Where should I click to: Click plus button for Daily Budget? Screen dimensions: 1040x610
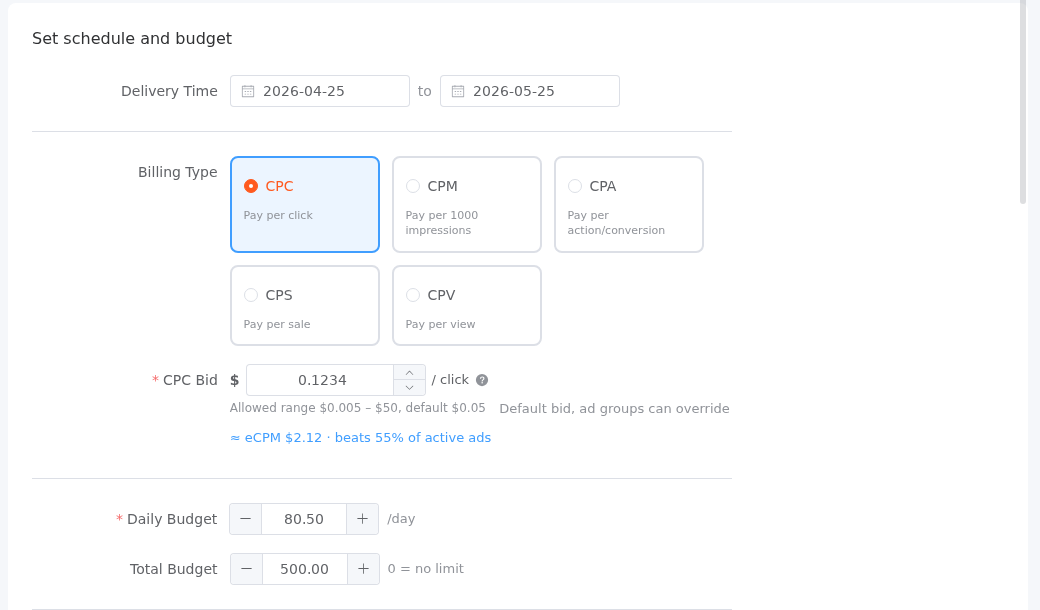click(362, 519)
